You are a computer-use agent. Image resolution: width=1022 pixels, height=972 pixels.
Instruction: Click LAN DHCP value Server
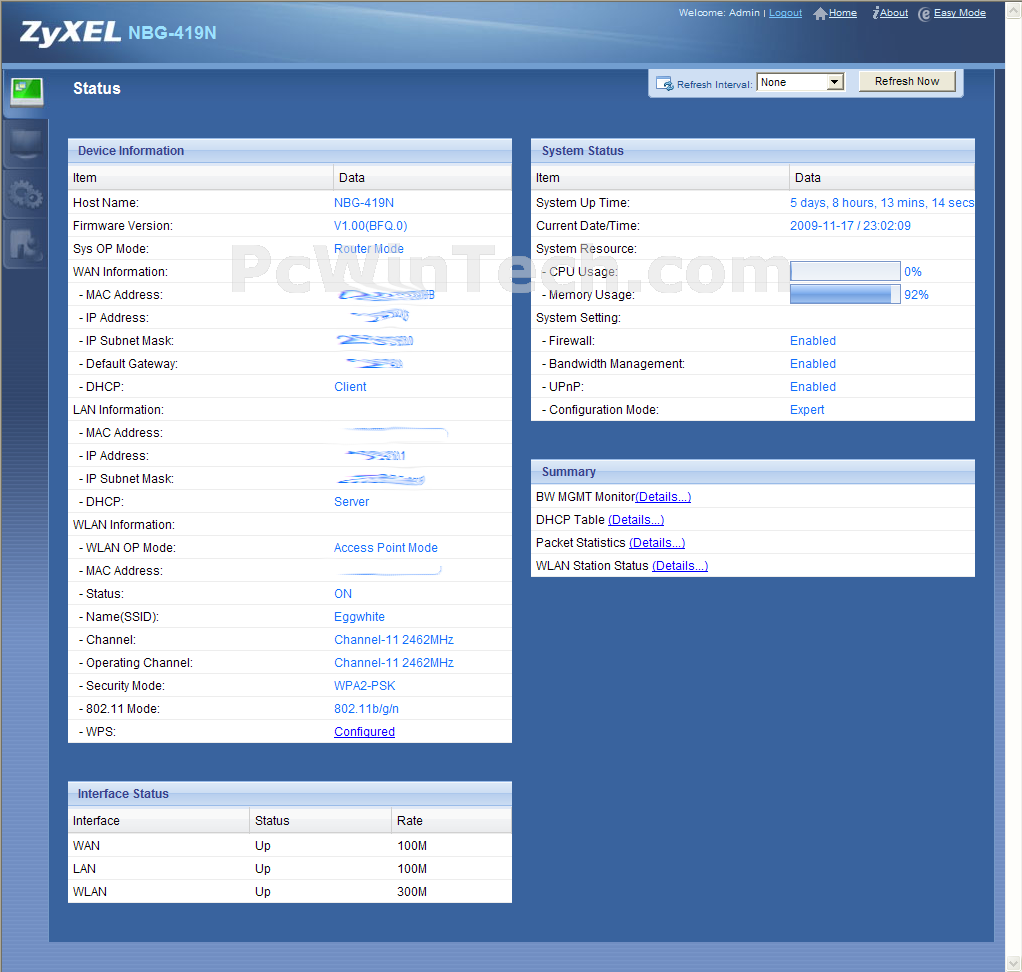pos(351,501)
